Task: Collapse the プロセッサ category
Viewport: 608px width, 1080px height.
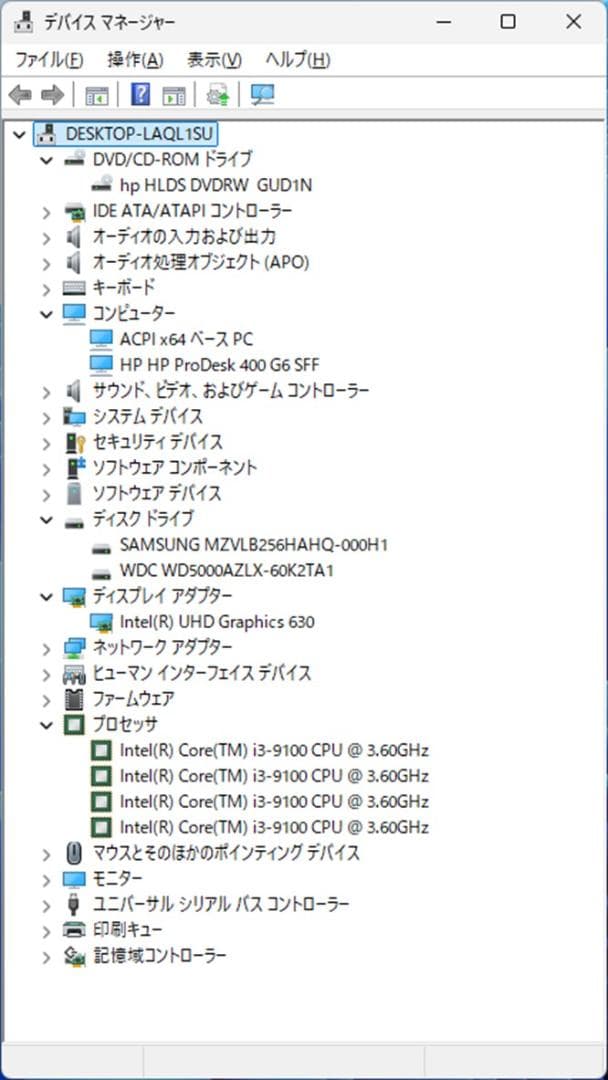Action: pyautogui.click(x=46, y=725)
